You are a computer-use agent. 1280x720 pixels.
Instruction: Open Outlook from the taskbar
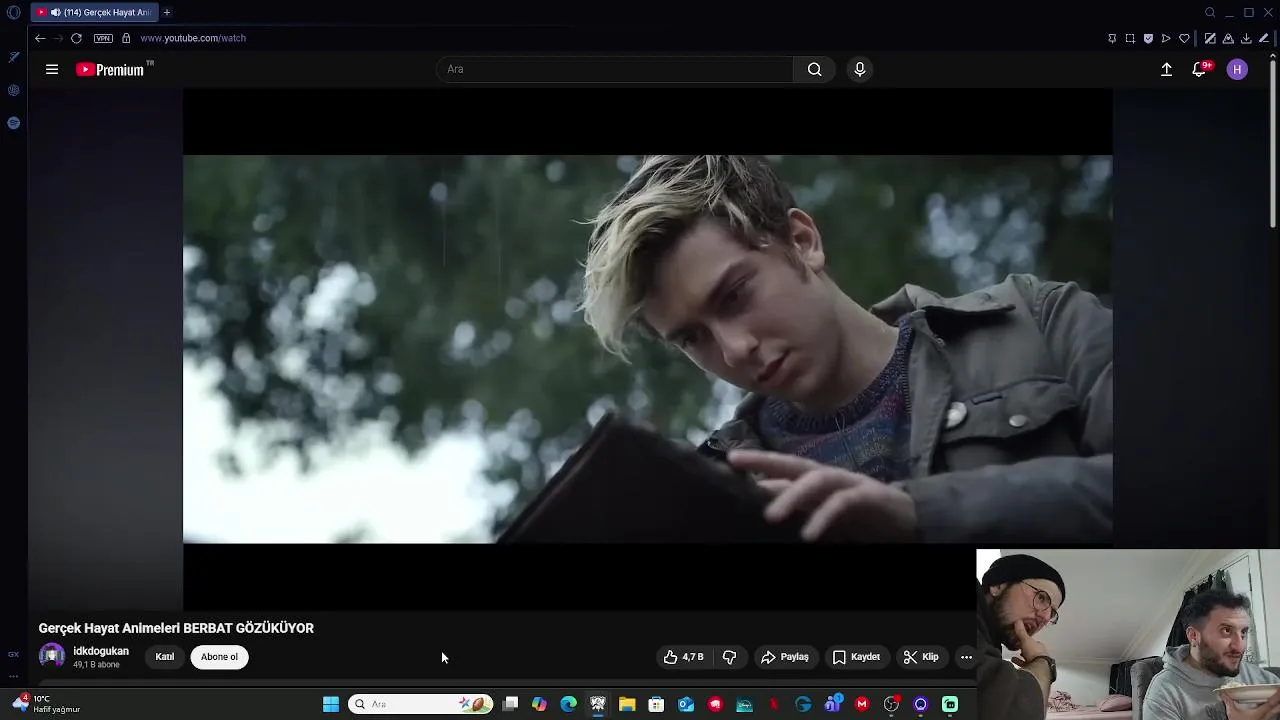[x=686, y=704]
